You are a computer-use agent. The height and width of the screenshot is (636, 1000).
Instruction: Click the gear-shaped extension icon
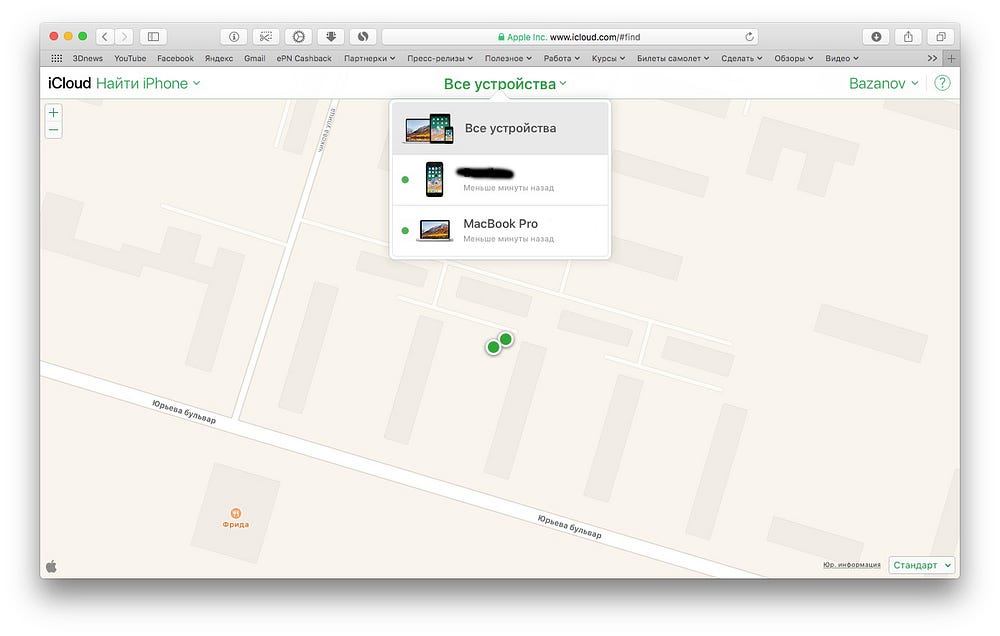click(x=298, y=37)
